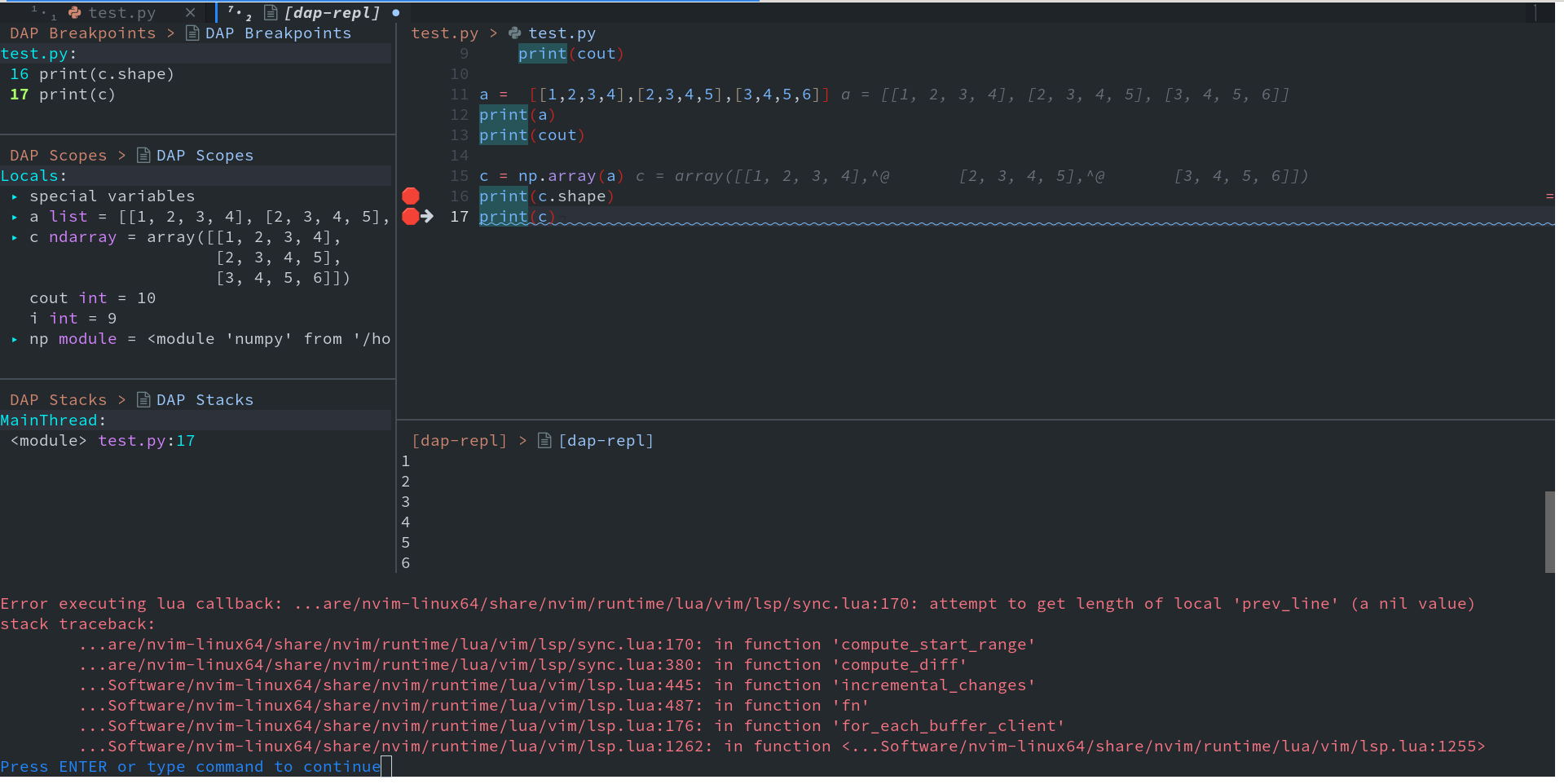Select the cout int = 10 variable

coord(92,297)
